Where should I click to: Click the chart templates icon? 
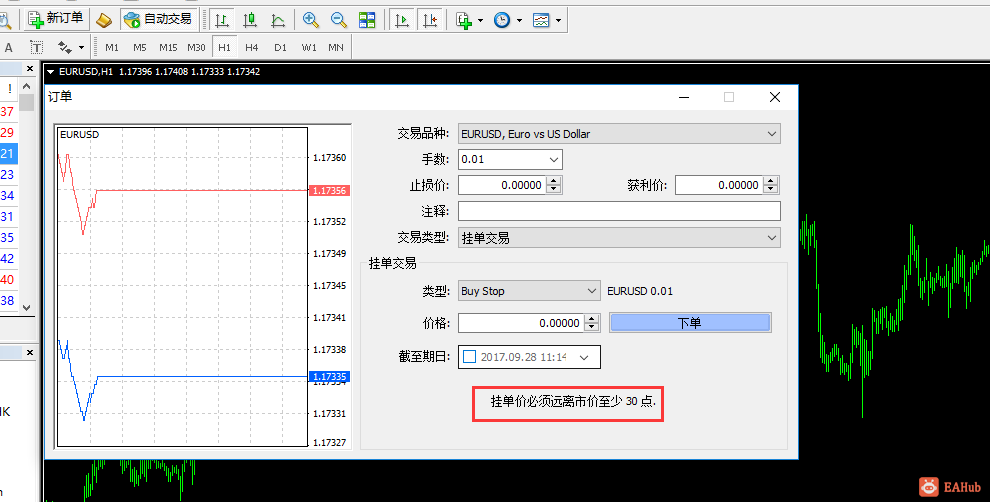541,20
